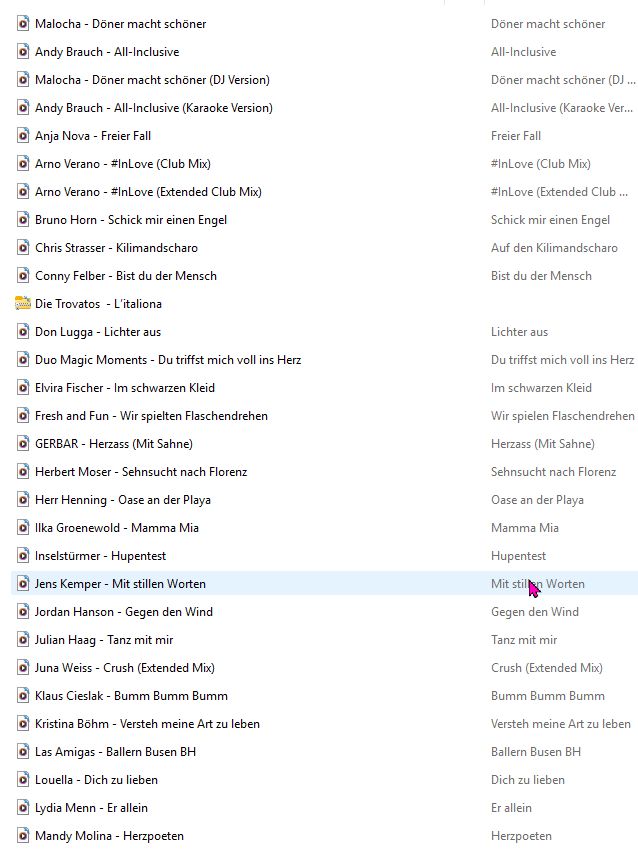The image size is (638, 852).
Task: Select Elvira Fischer - Im schwarzen Kleid
Action: (x=124, y=387)
